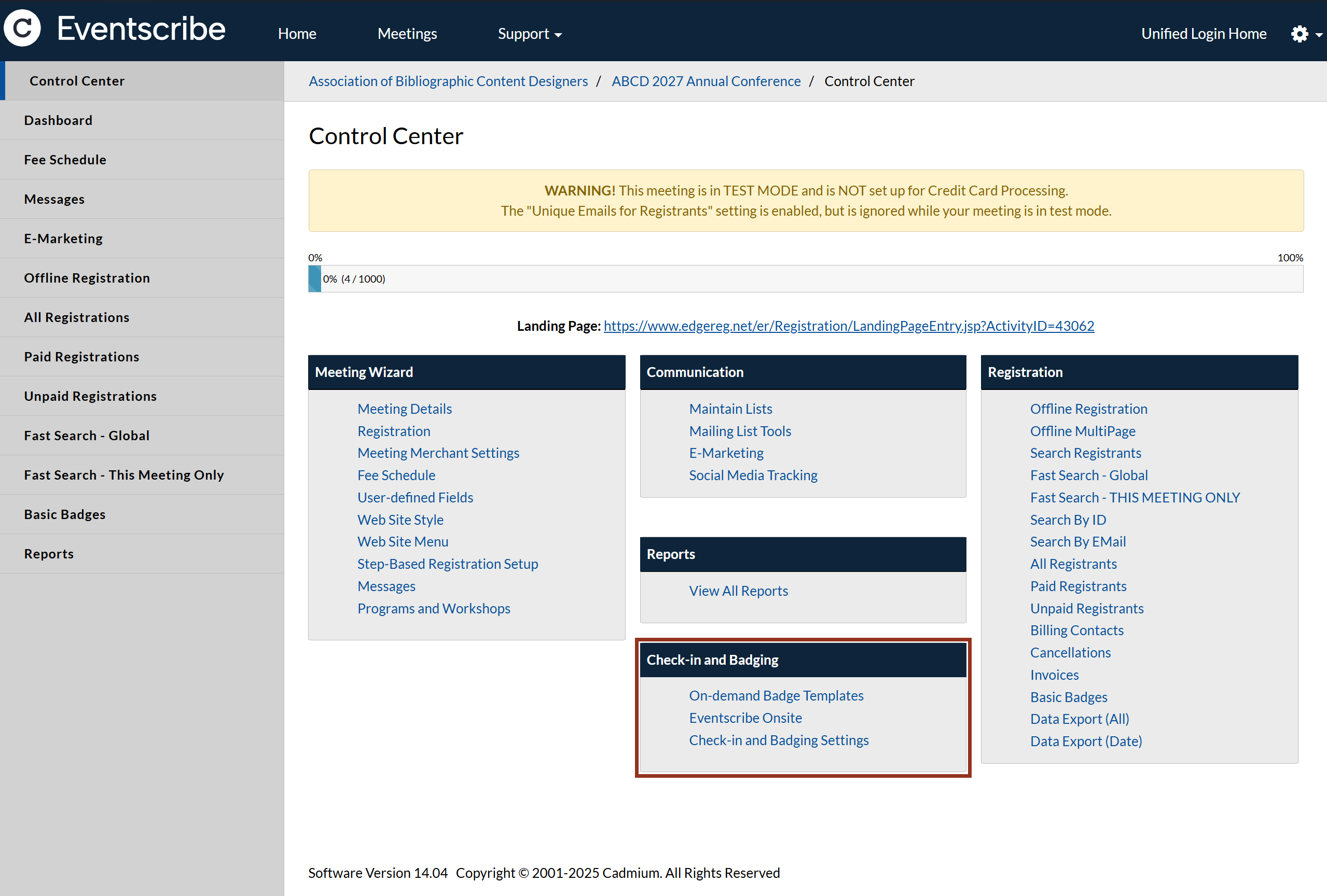Click Home in the top navigation
1327x896 pixels.
pyautogui.click(x=297, y=34)
